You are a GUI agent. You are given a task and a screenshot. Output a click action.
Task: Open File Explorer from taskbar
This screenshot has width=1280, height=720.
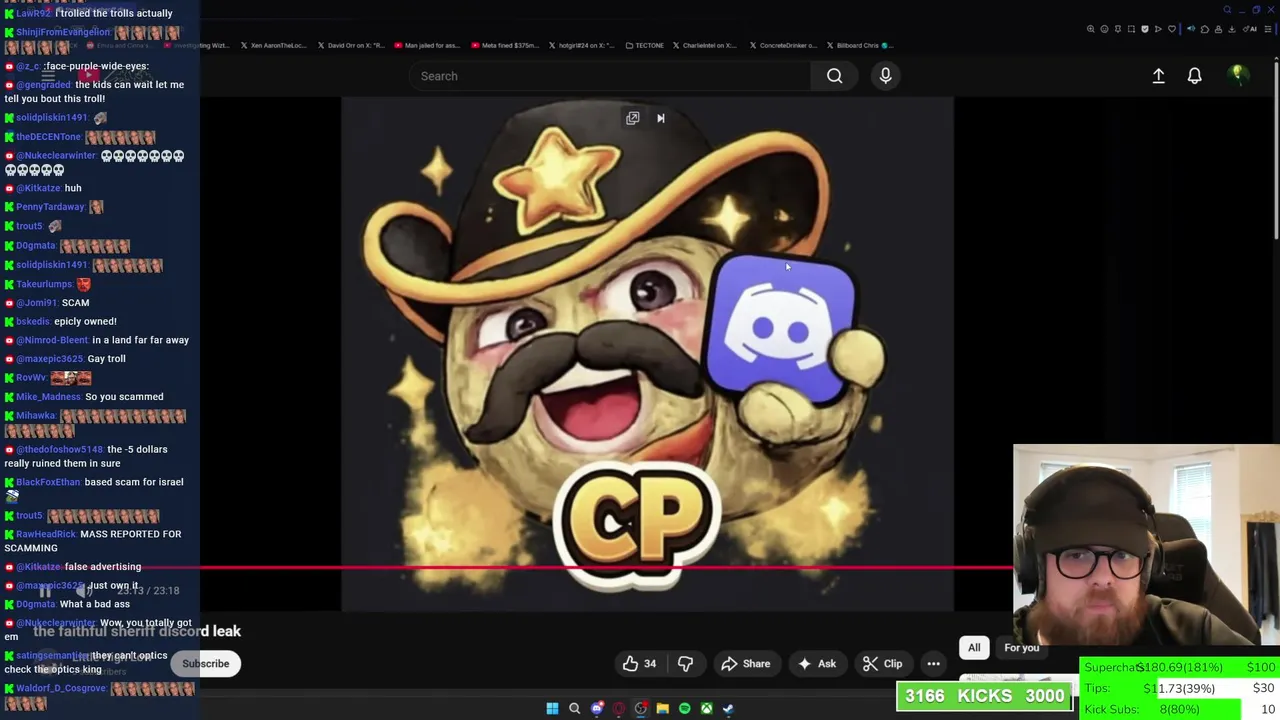click(x=662, y=709)
